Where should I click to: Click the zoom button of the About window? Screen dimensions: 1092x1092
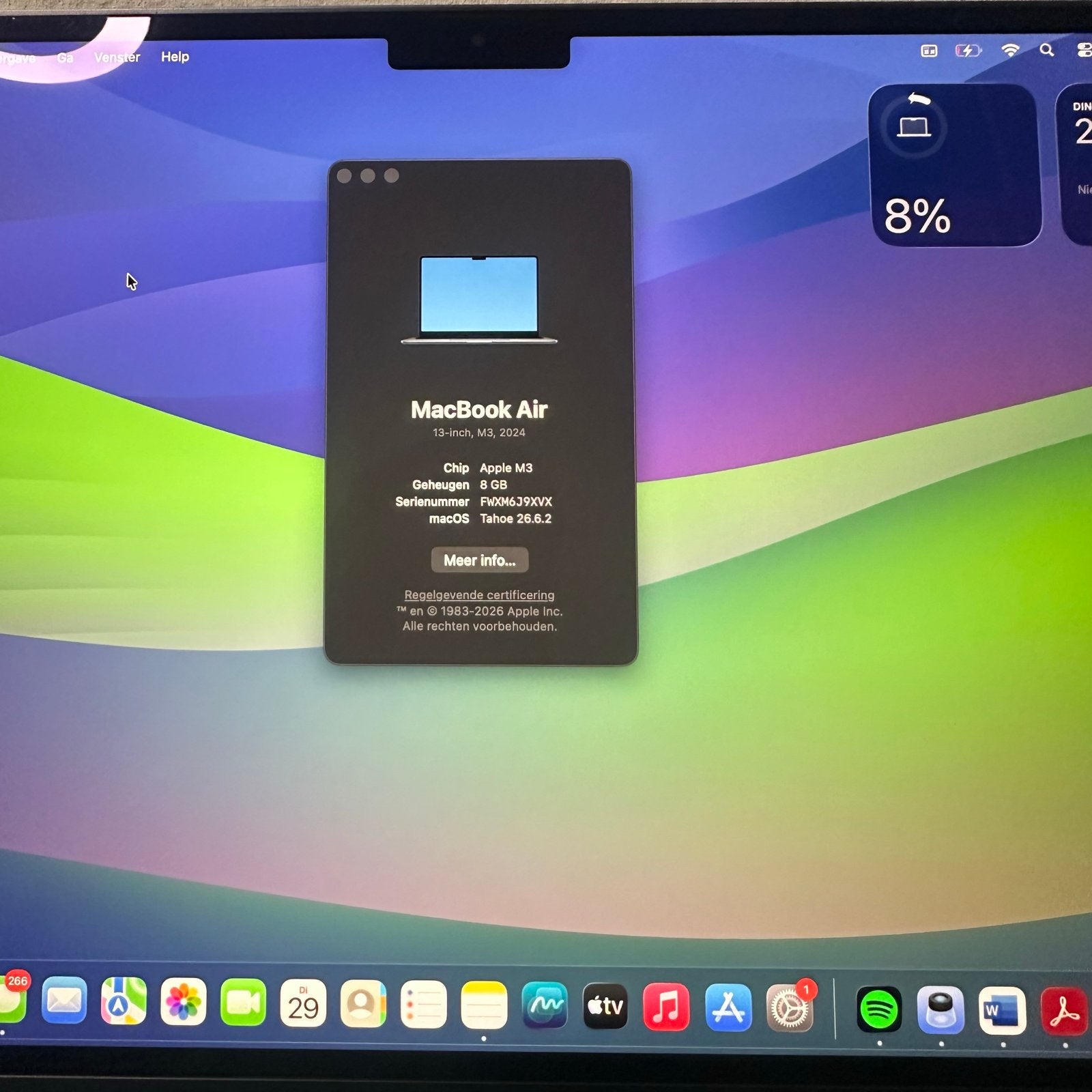(391, 176)
